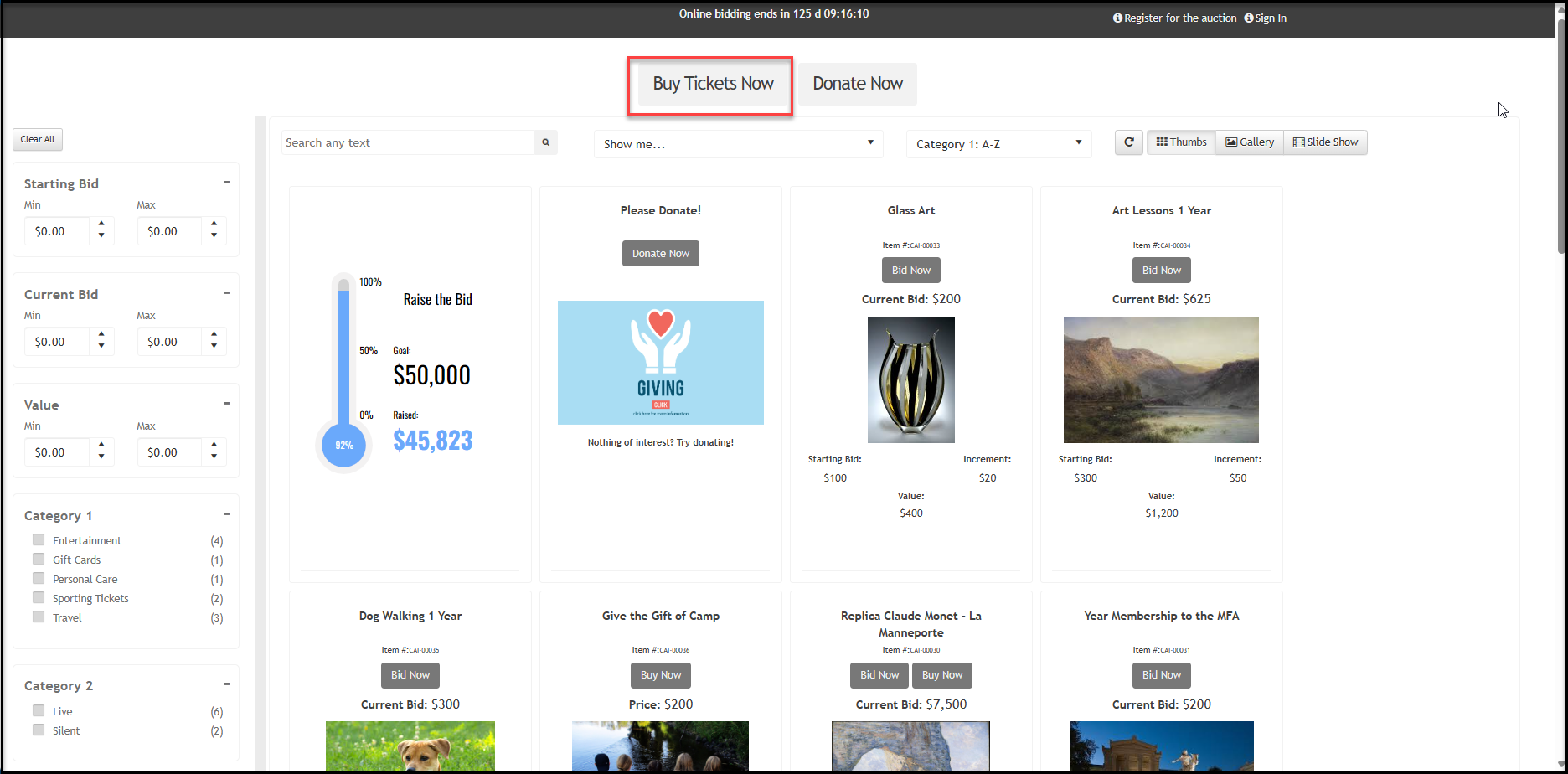Screen dimensions: 1568x774
Task: Check the Sporting Tickets checkbox
Action: (39, 597)
